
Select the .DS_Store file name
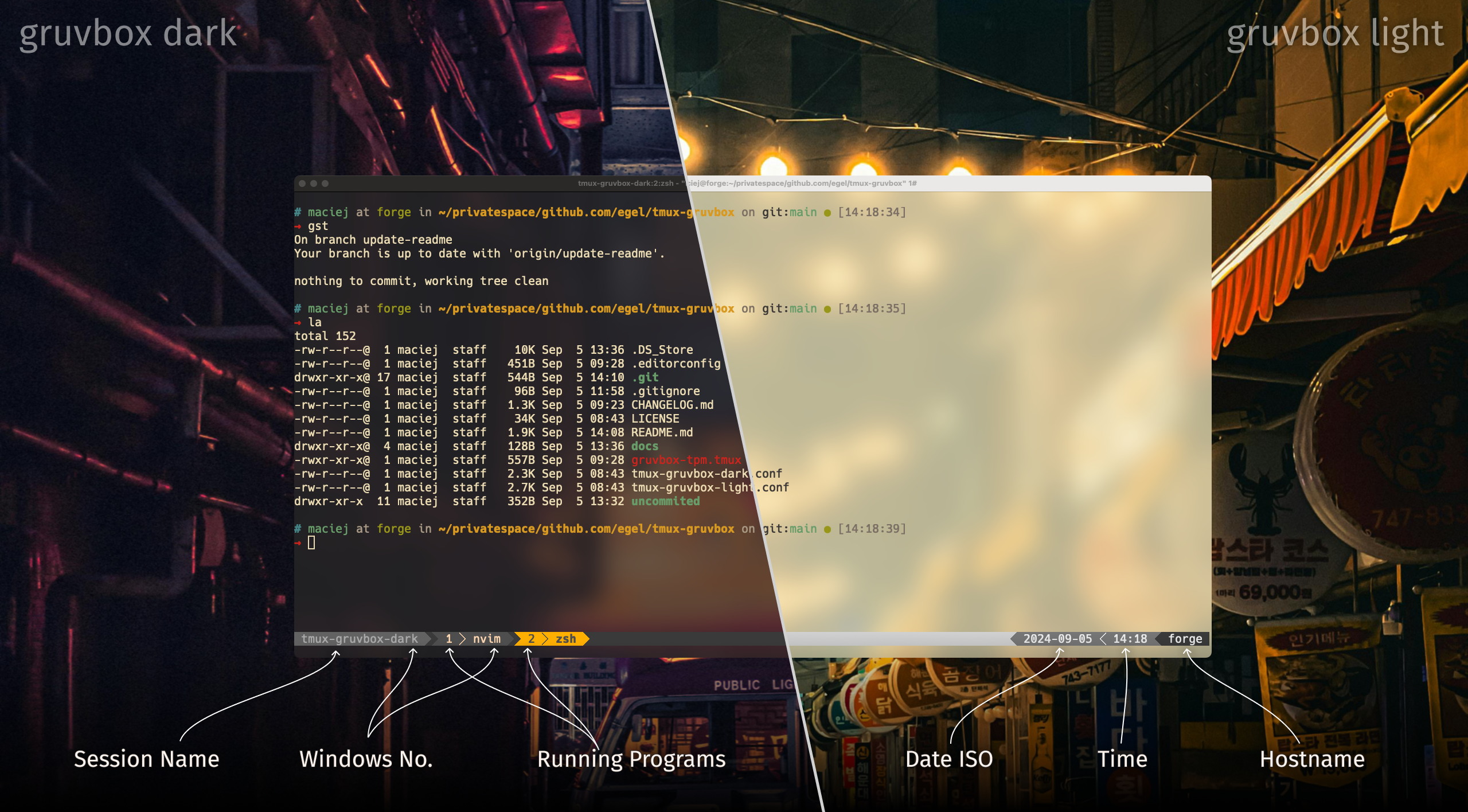[662, 350]
